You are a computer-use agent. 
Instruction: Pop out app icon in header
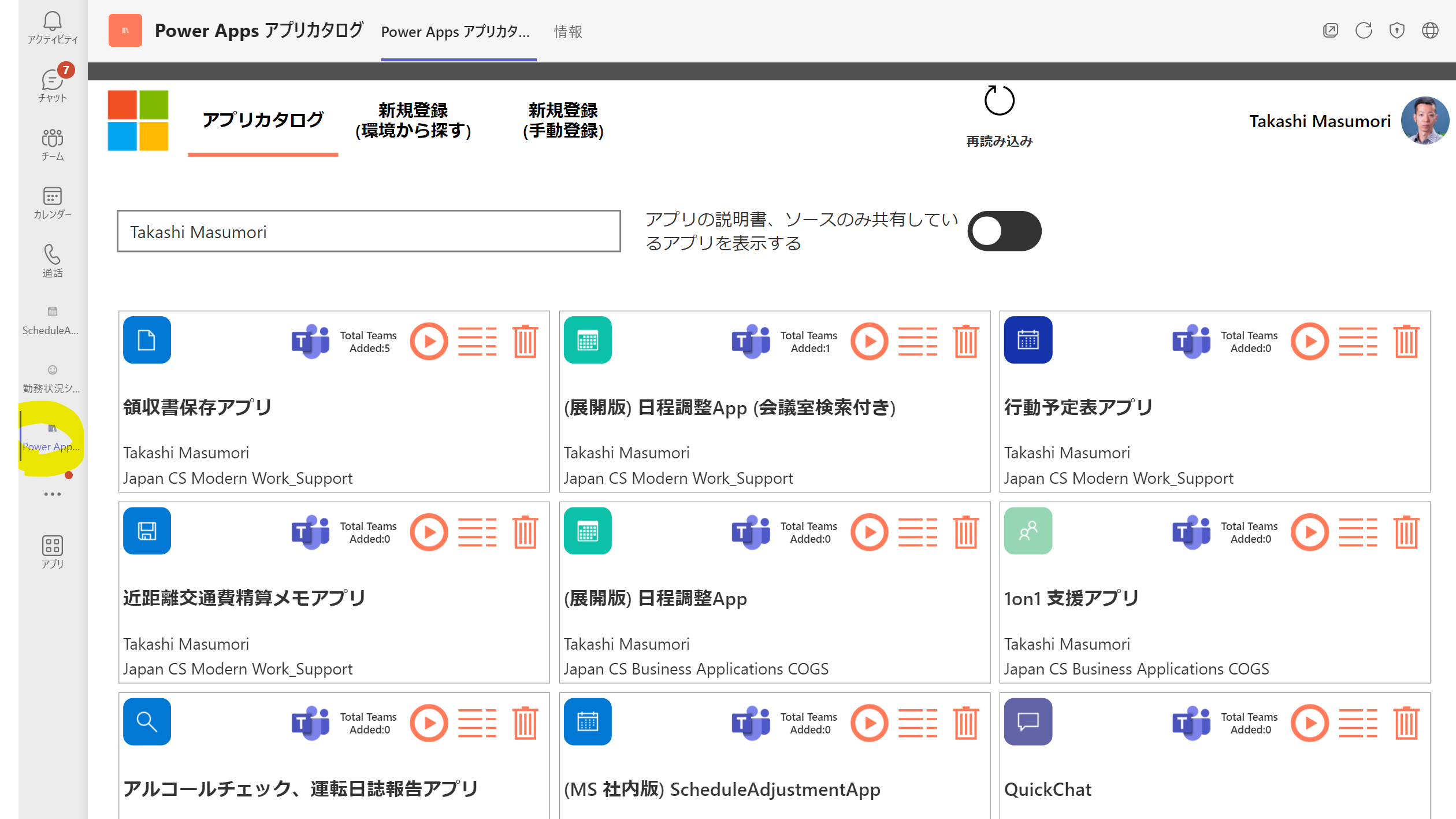(1330, 30)
